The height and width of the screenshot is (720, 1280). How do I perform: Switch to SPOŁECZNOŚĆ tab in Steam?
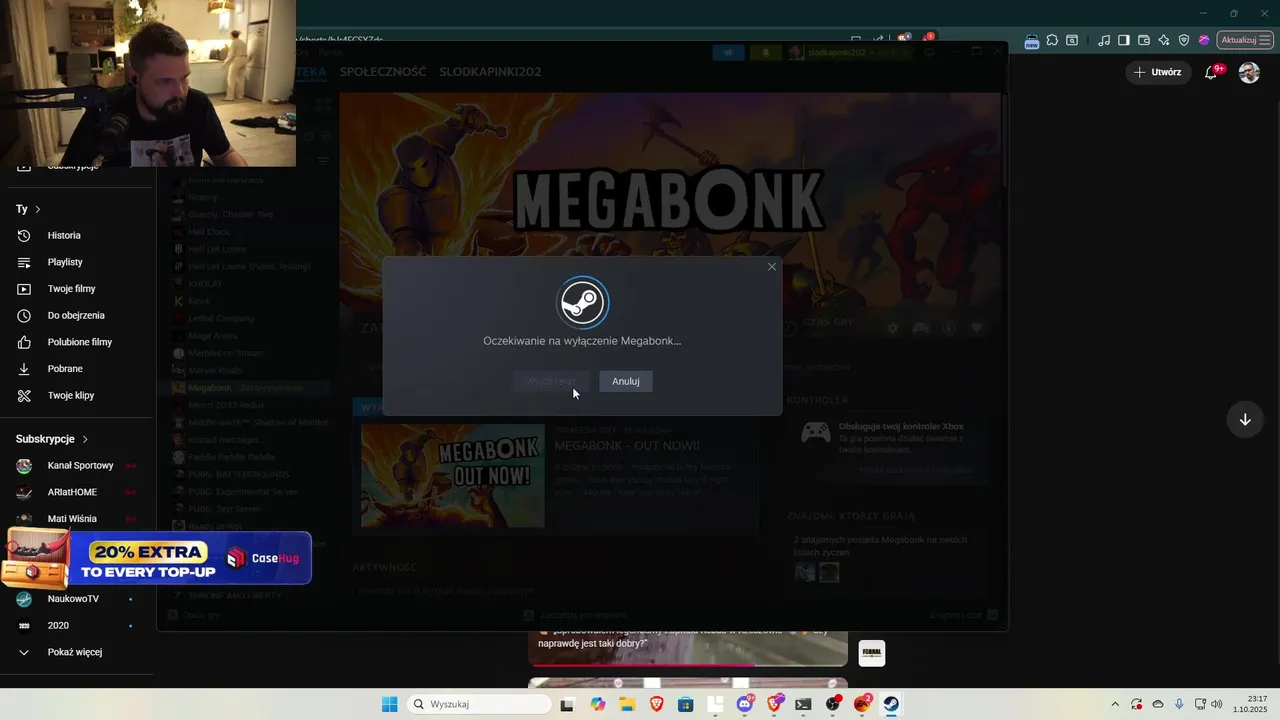point(383,72)
